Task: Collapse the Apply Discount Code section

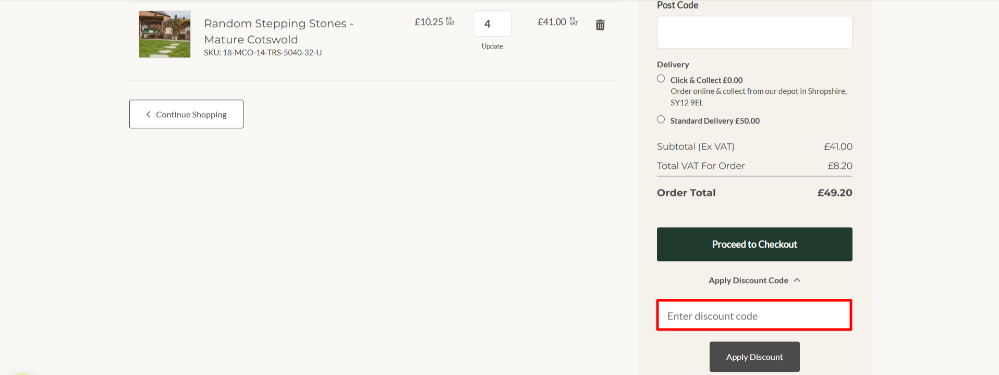Action: pyautogui.click(x=754, y=280)
